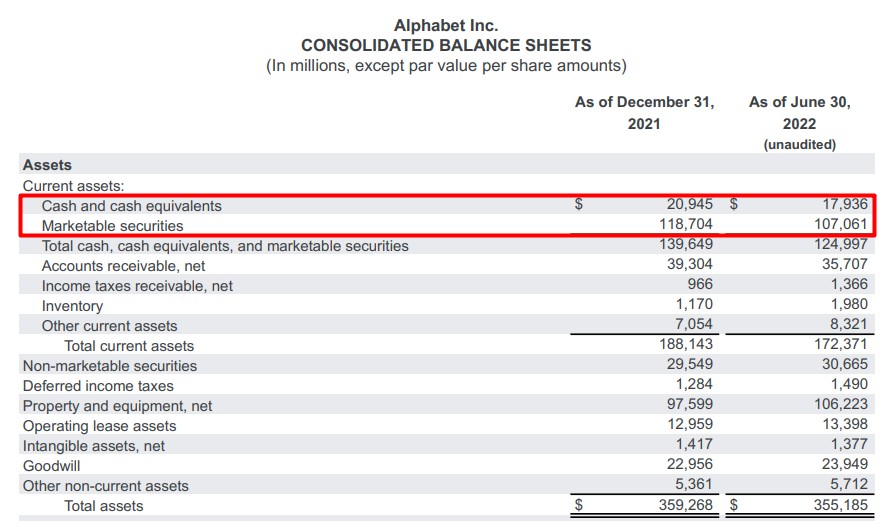
Task: Click the Consolidated Balance Sheets heading
Action: (446, 46)
